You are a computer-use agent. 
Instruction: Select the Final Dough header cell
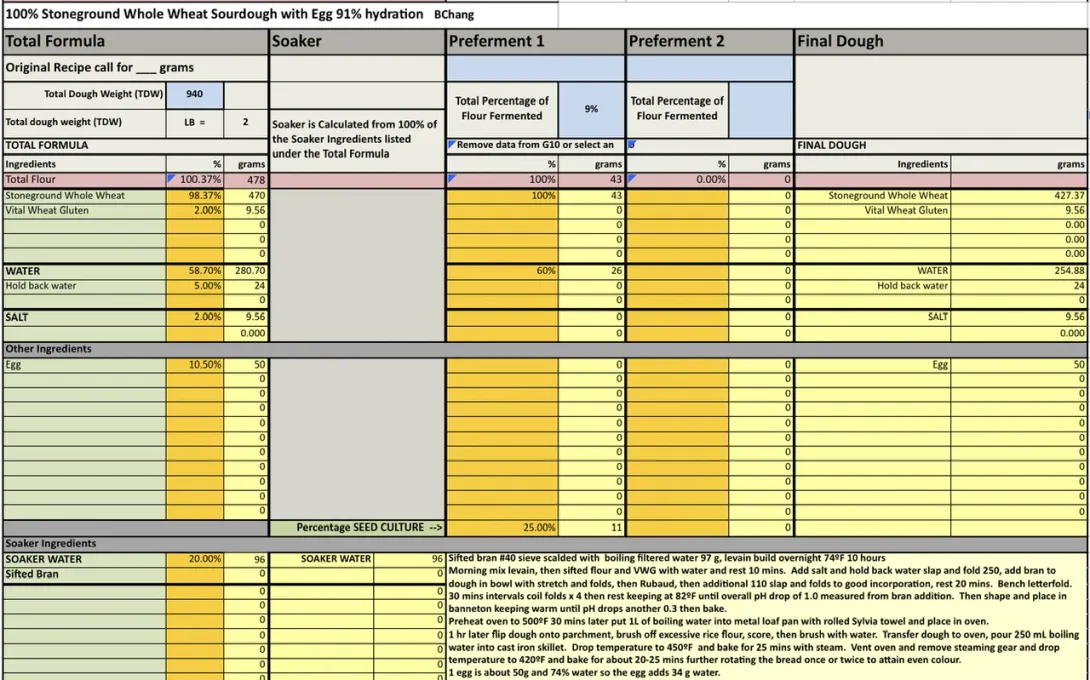pyautogui.click(x=941, y=41)
